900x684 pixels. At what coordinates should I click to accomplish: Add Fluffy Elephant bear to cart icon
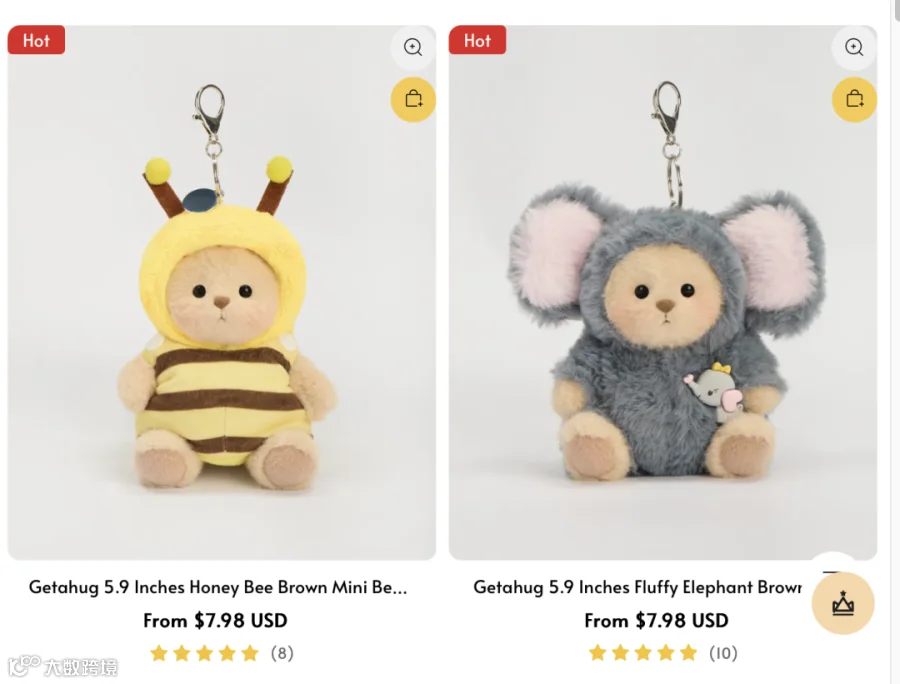click(x=855, y=99)
